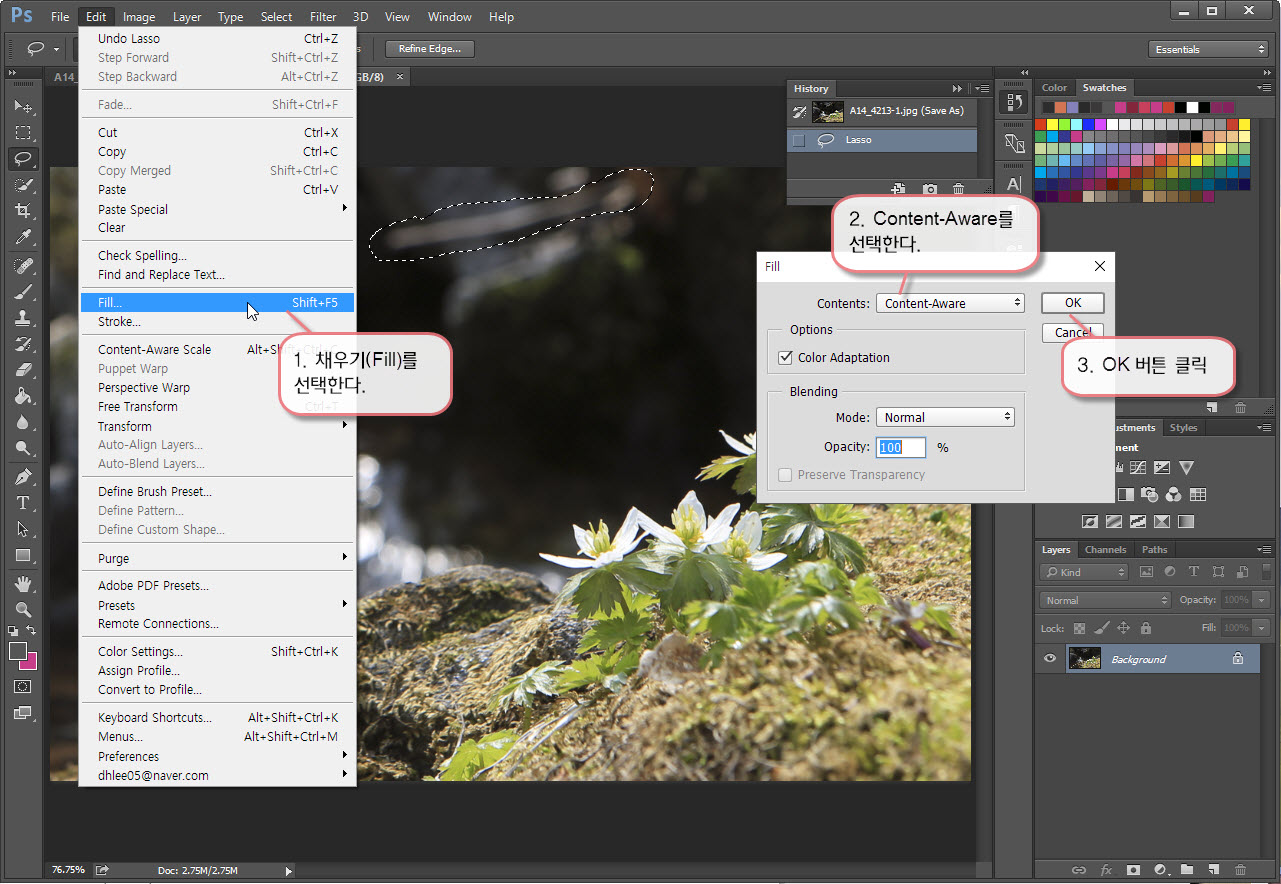Toggle shape layer filter in Layers
The width and height of the screenshot is (1281, 884).
(1217, 572)
